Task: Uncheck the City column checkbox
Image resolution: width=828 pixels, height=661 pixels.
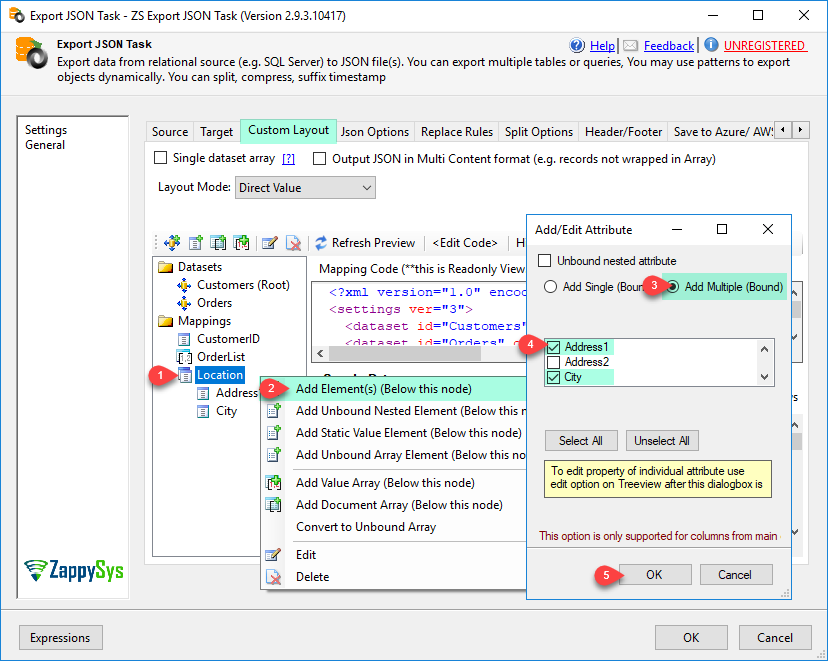Action: coord(553,377)
